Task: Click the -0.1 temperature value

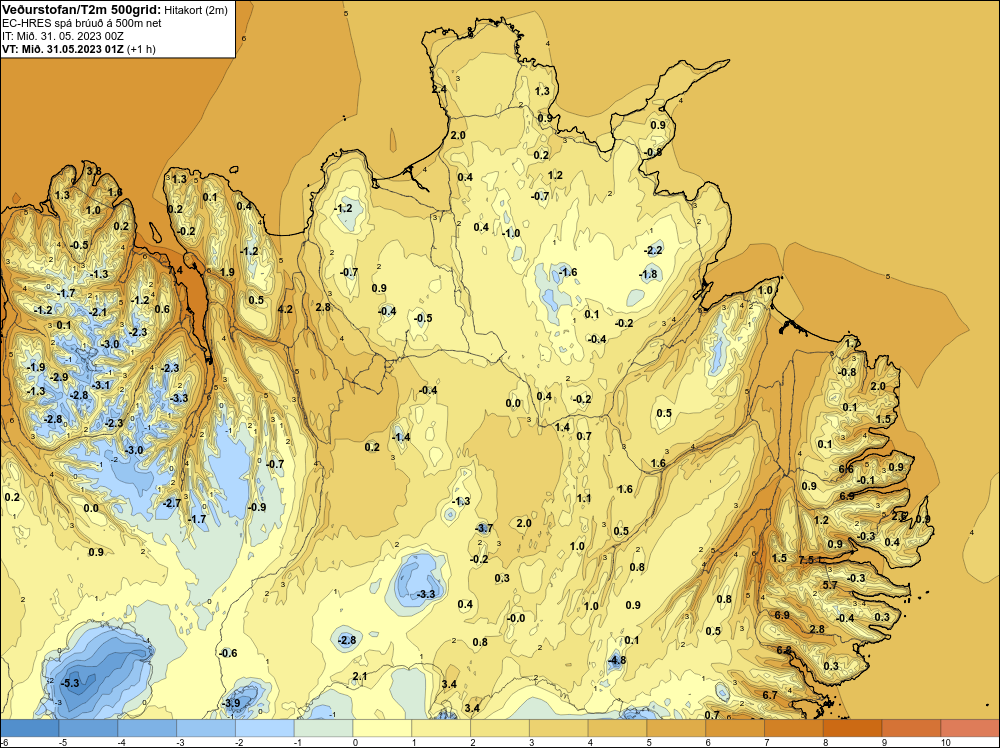Action: pos(865,480)
